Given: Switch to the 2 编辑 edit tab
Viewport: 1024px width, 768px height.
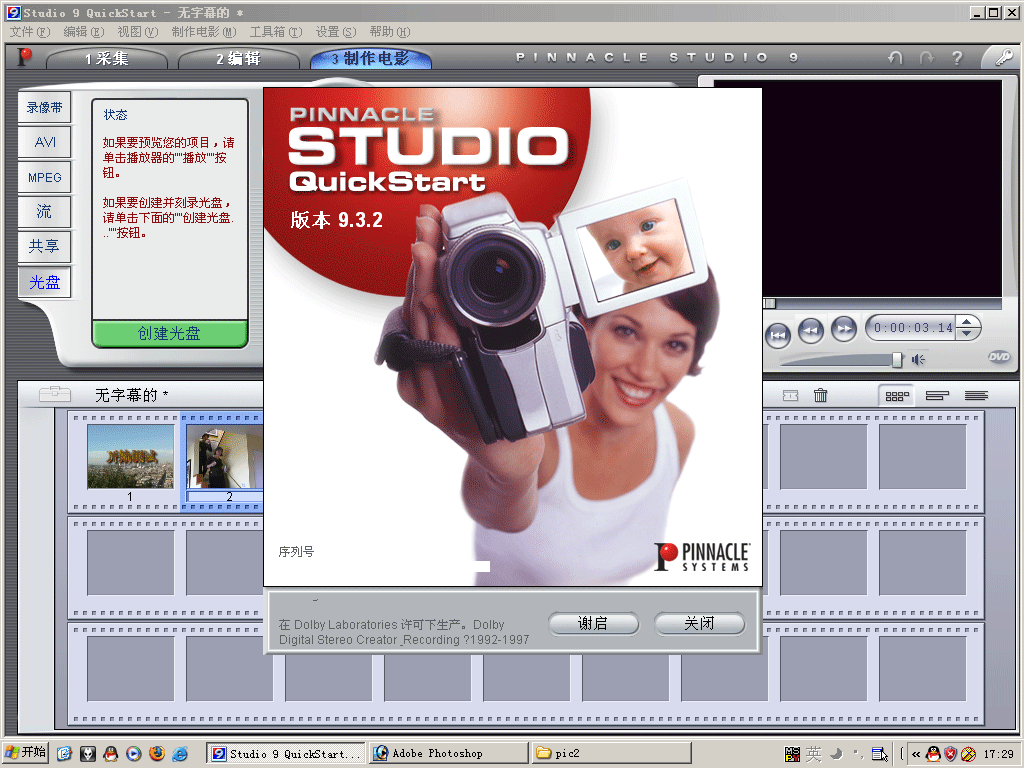Looking at the screenshot, I should coord(238,59).
